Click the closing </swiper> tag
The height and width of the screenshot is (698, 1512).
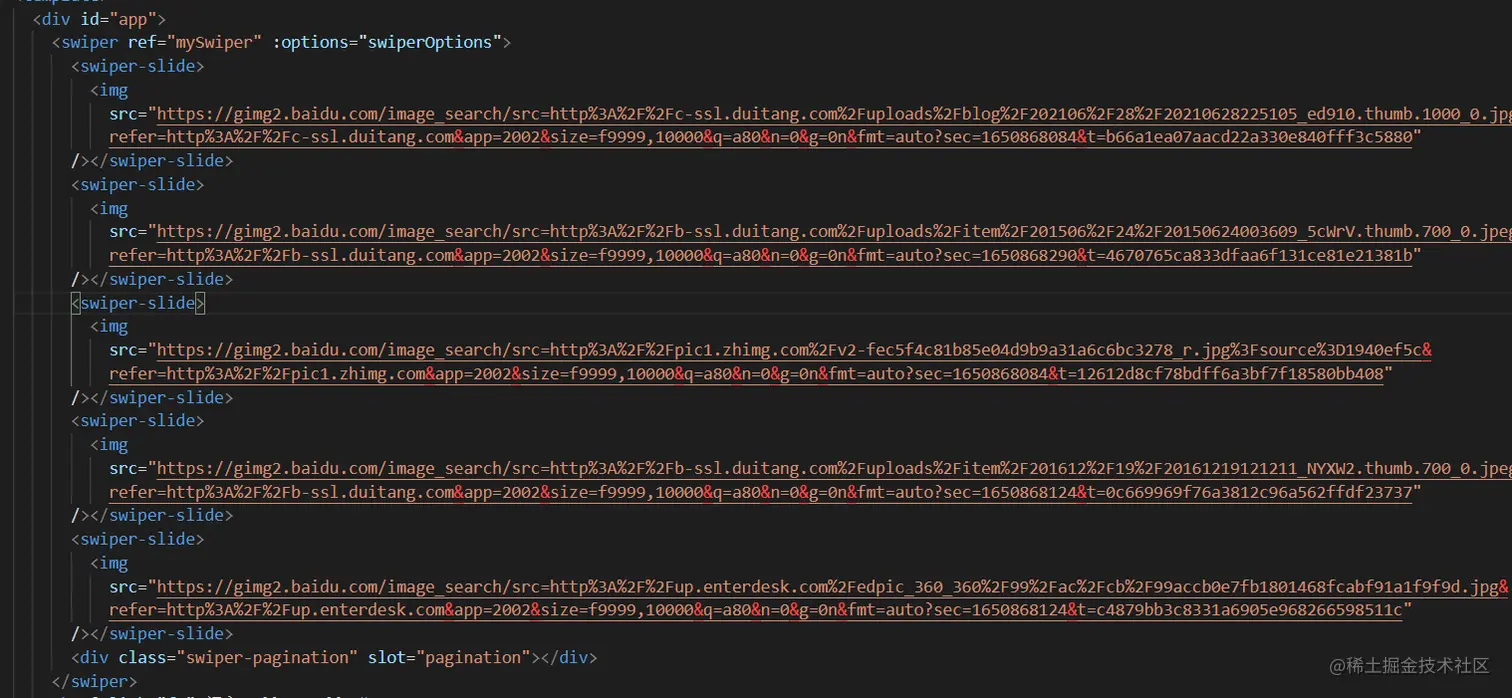point(95,681)
